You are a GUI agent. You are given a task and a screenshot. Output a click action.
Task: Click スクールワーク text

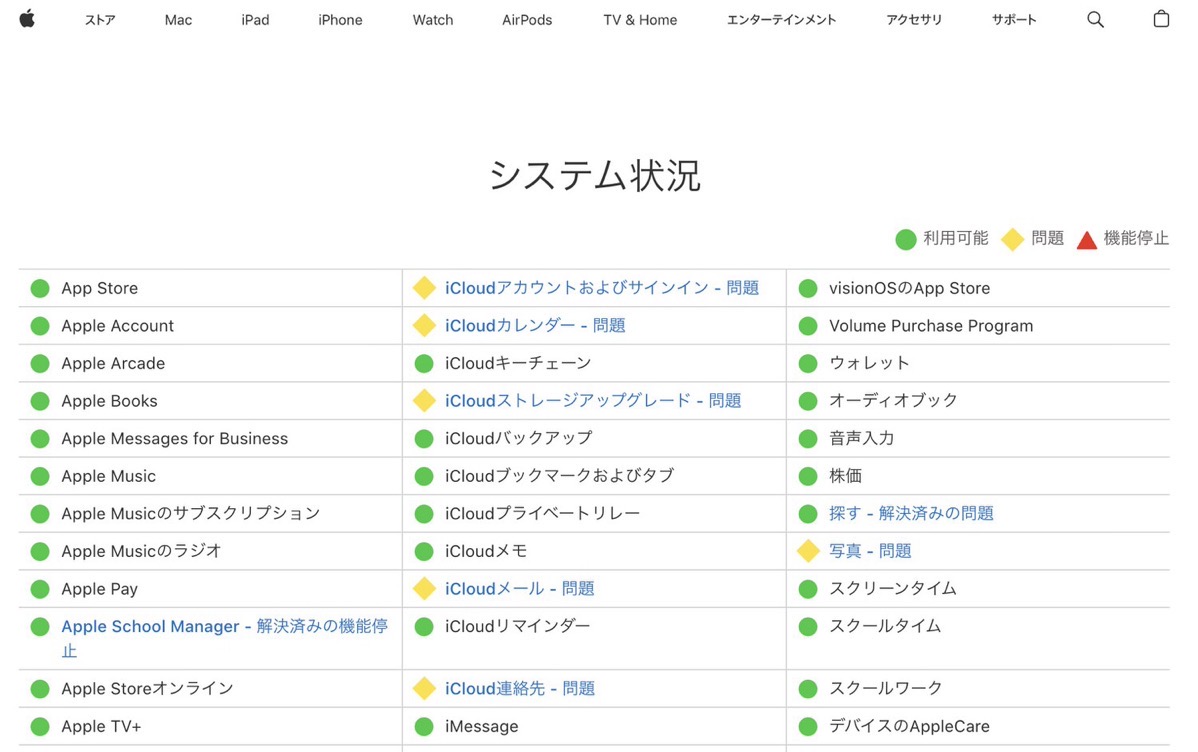[886, 689]
